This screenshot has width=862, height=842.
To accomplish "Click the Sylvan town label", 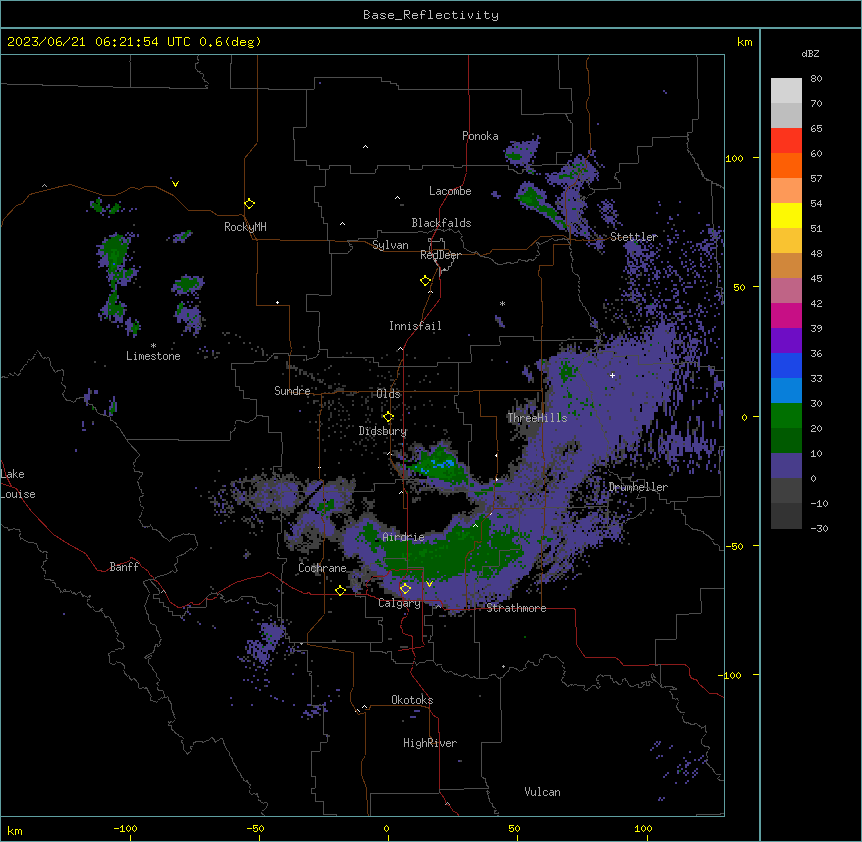I will click(x=390, y=245).
